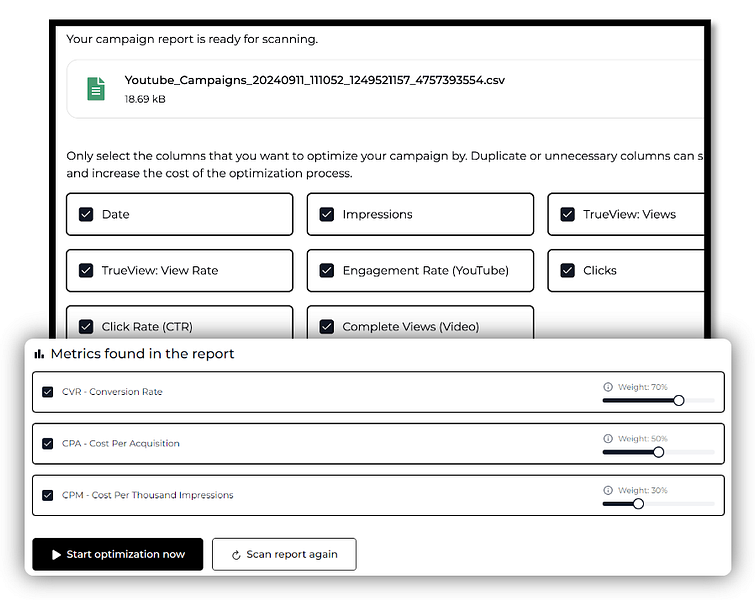Uncheck the Impressions column checkbox
This screenshot has width=755, height=600.
pyautogui.click(x=327, y=214)
